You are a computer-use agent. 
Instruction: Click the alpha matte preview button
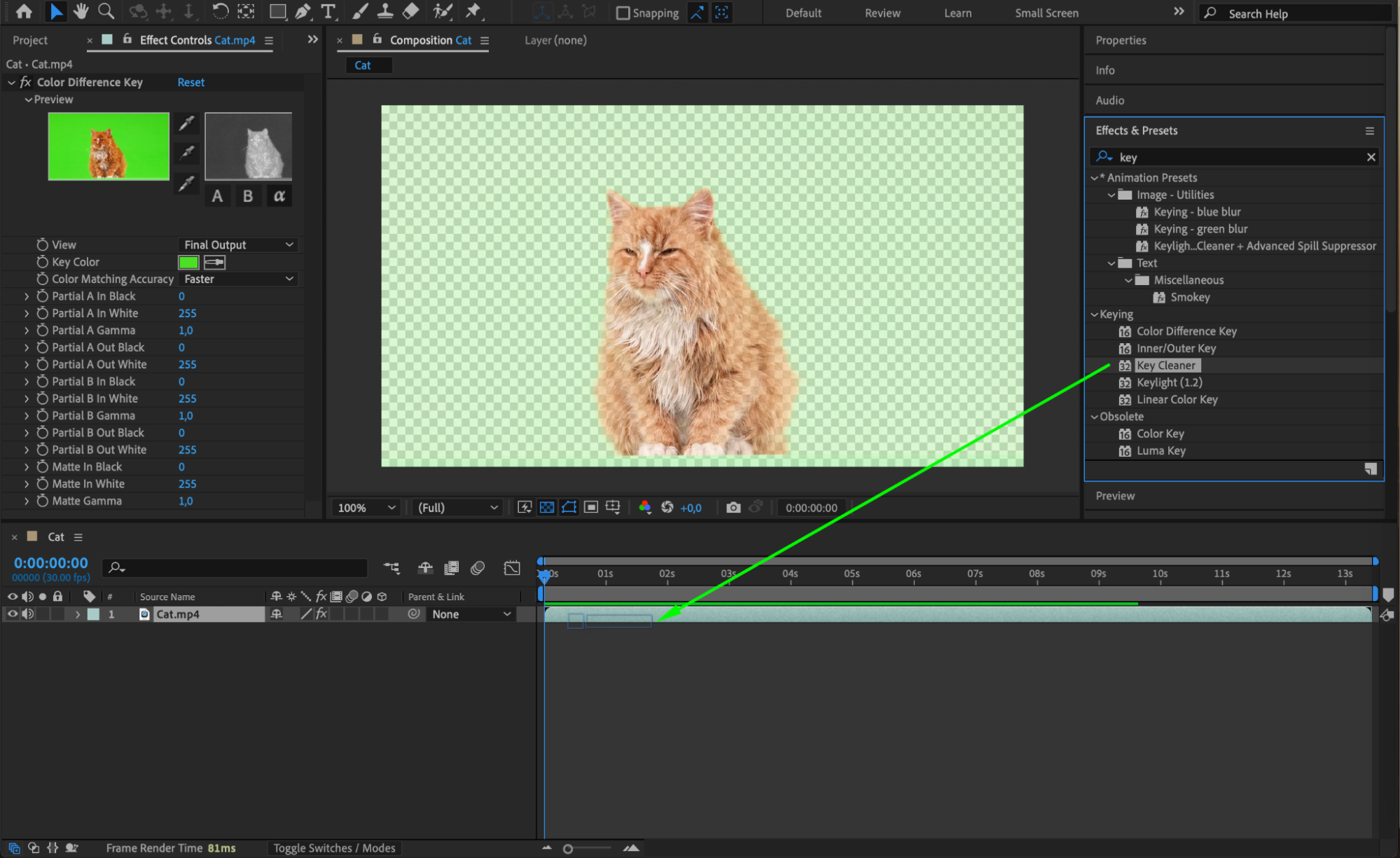click(x=279, y=196)
